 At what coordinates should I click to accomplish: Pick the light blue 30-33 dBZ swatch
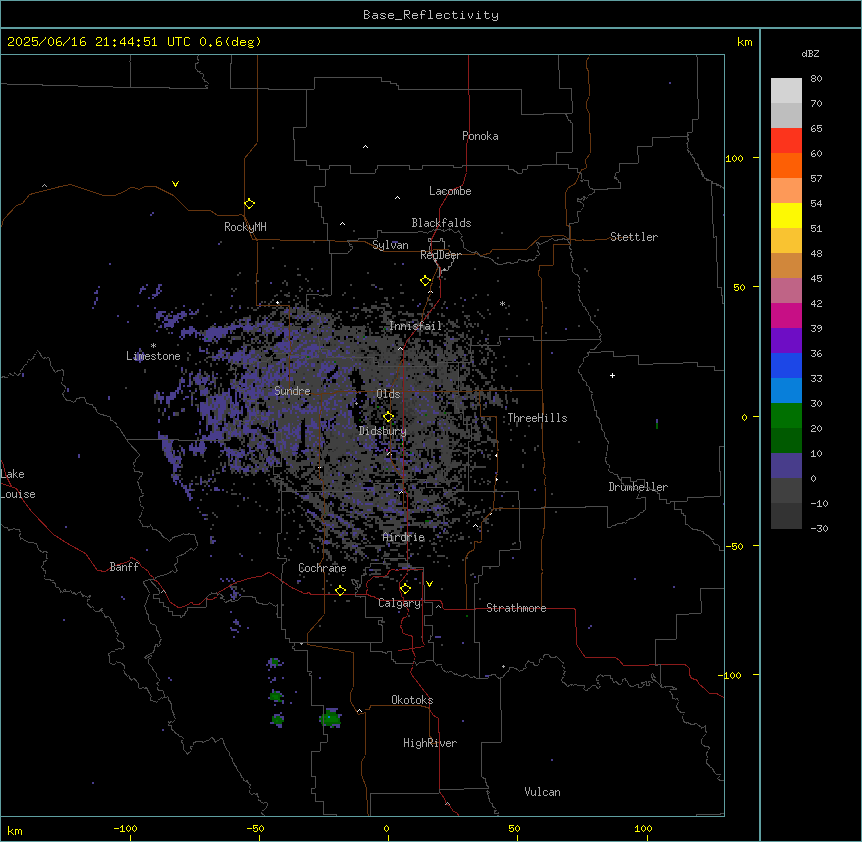(786, 390)
